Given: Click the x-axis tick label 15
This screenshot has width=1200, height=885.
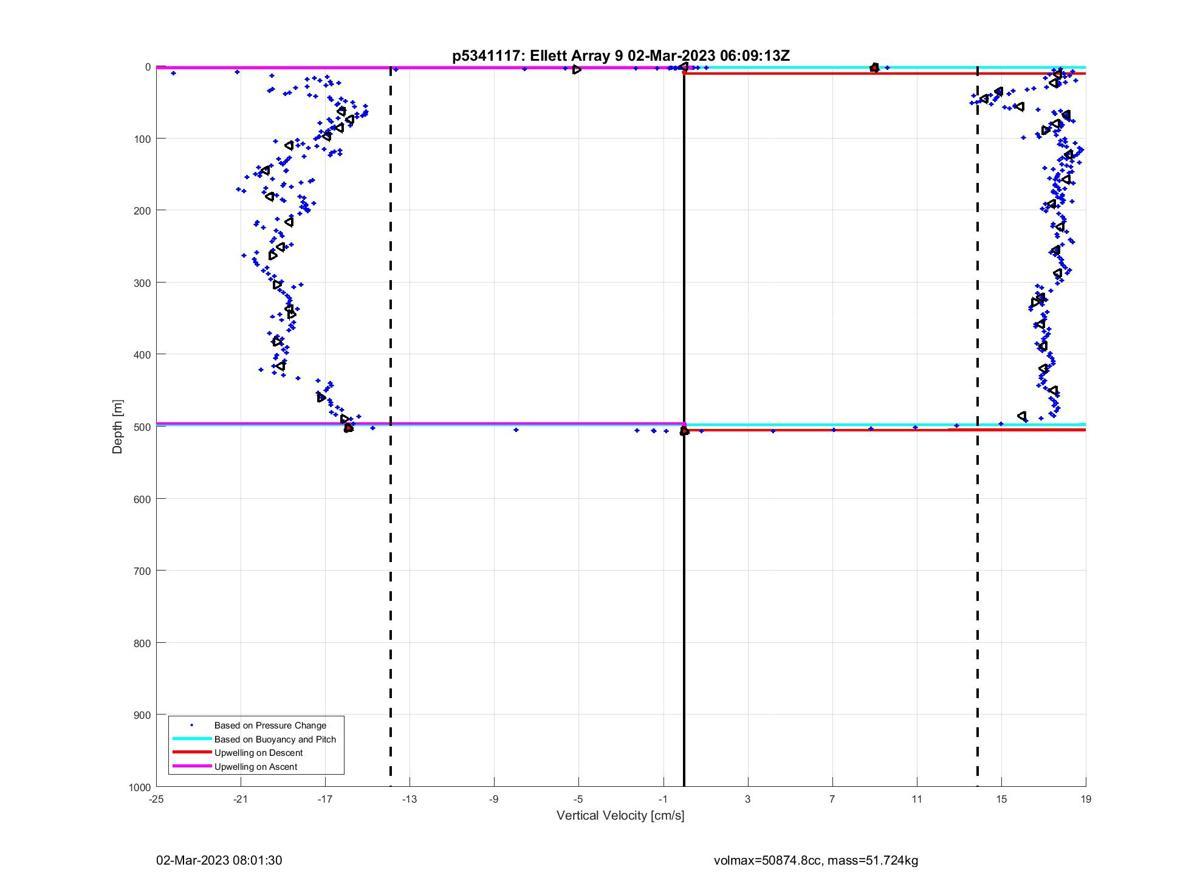Looking at the screenshot, I should (1001, 799).
